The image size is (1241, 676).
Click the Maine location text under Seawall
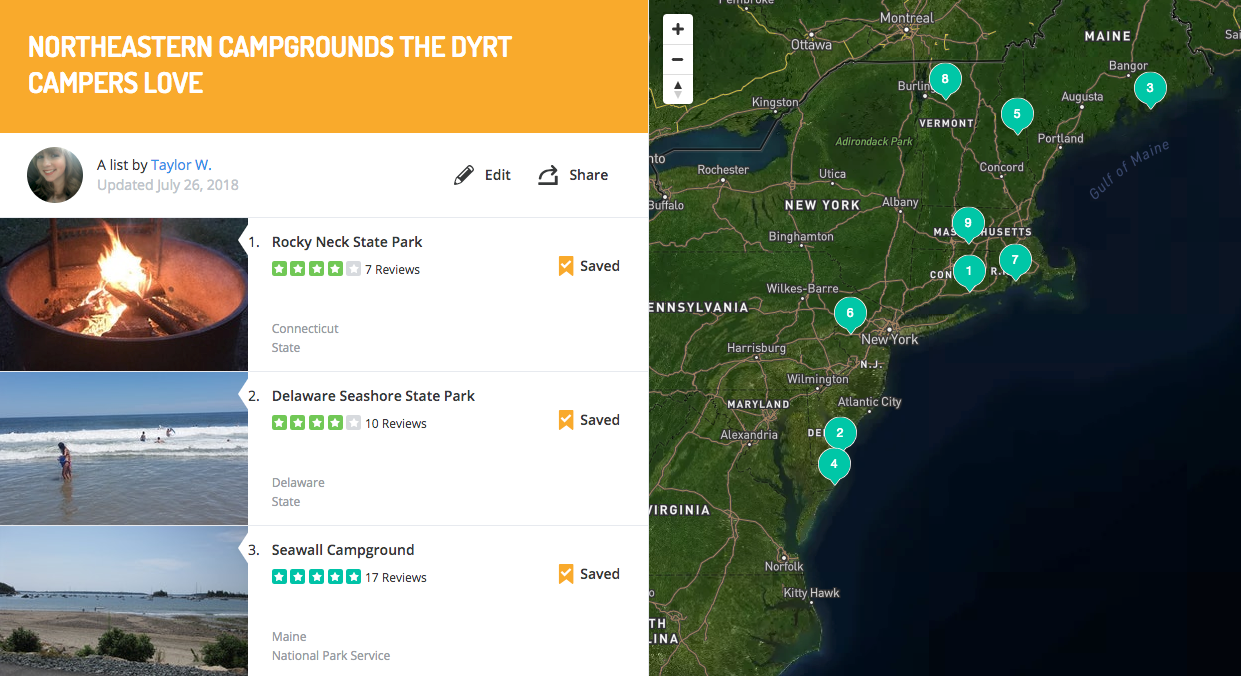pos(289,637)
